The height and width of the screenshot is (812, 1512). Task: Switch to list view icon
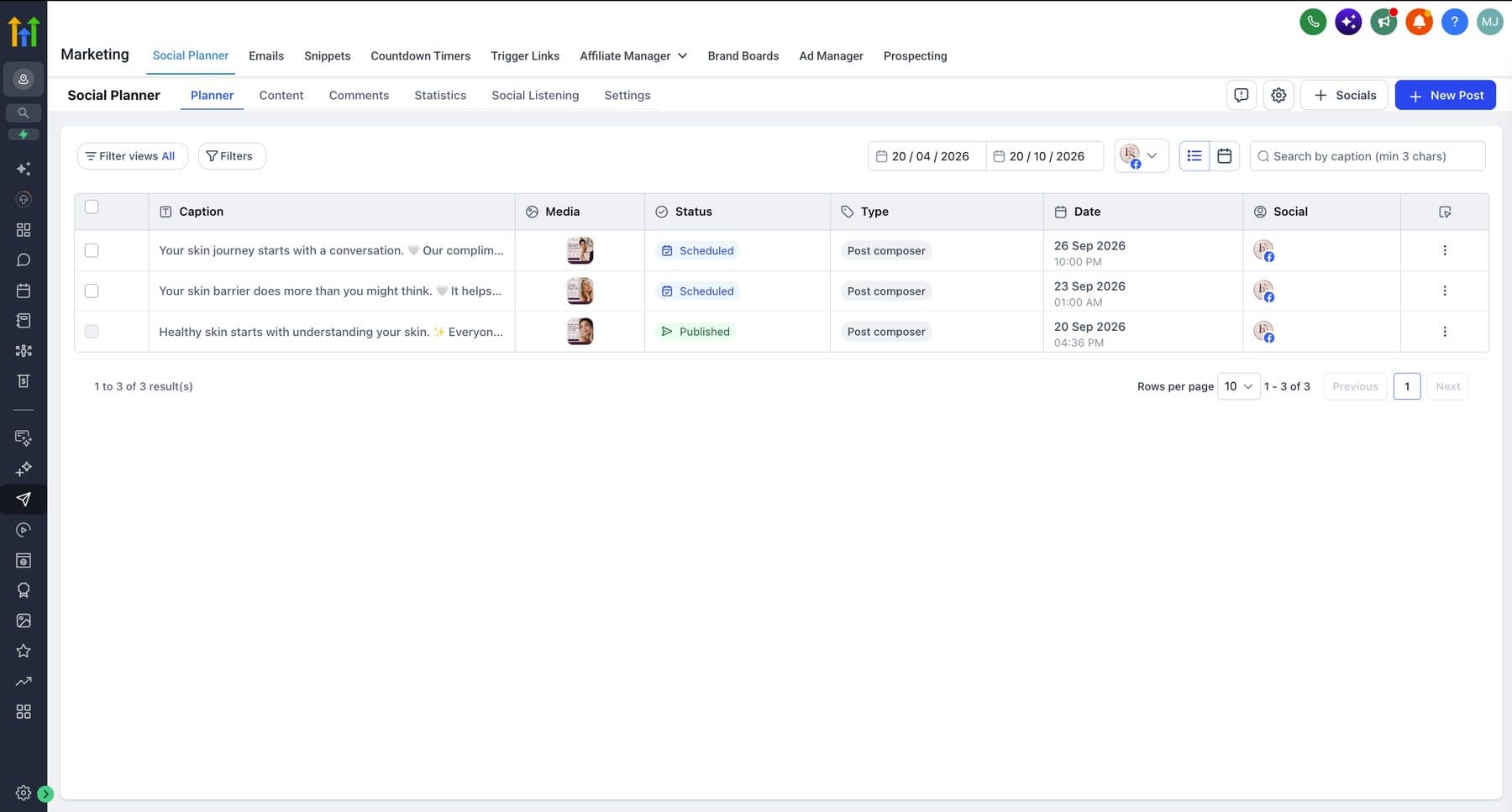click(1194, 156)
